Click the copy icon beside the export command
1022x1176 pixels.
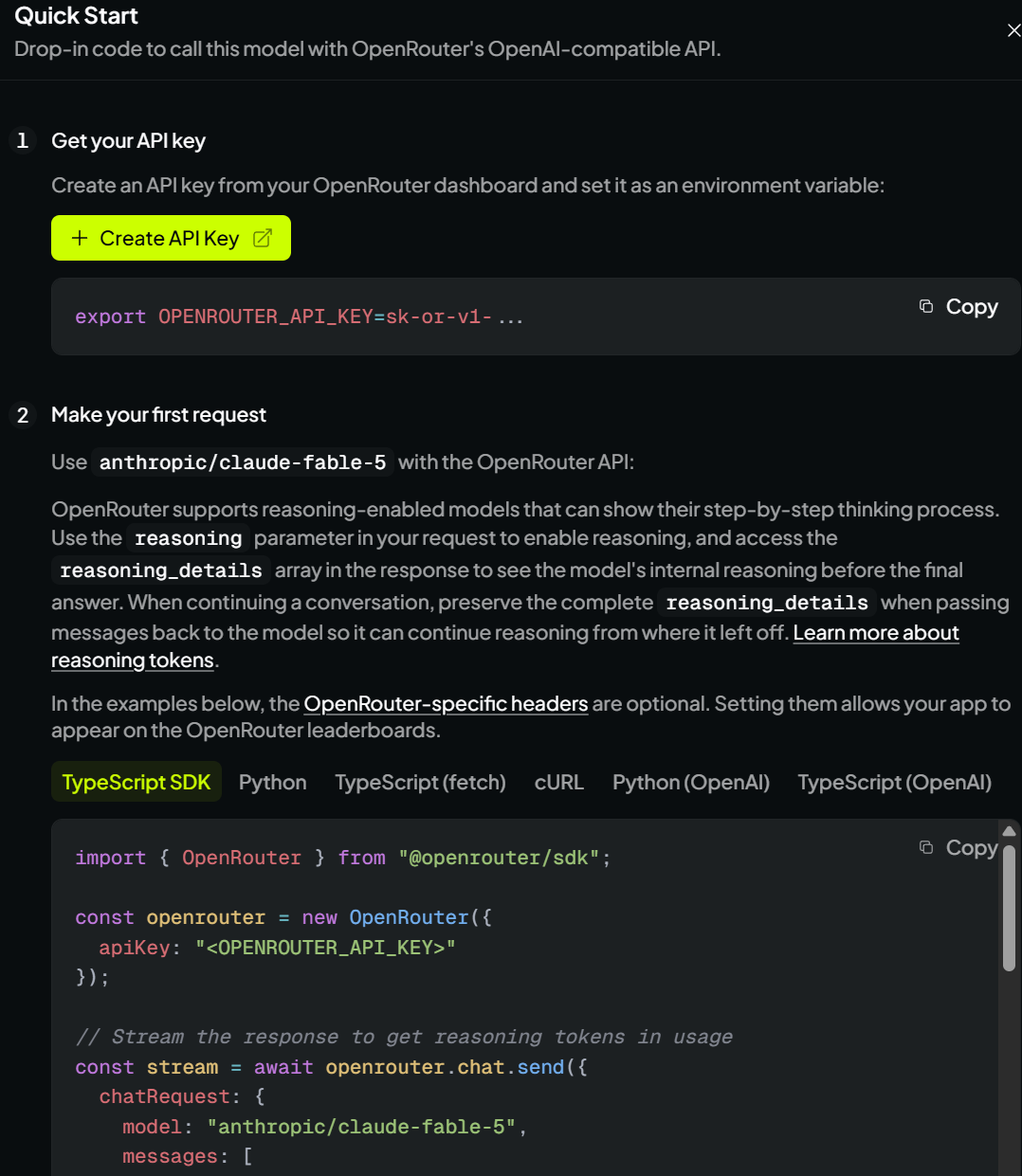(926, 305)
